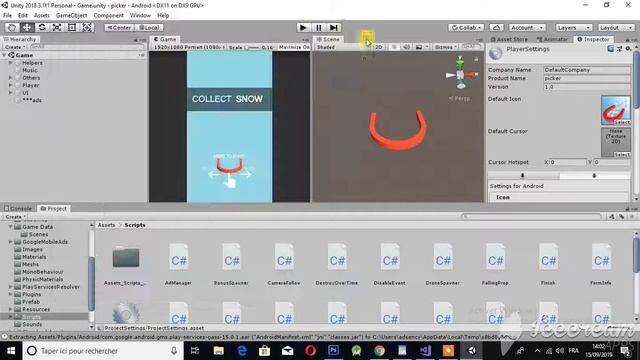Select Finish script file
This screenshot has height=360, width=640.
coord(548,263)
